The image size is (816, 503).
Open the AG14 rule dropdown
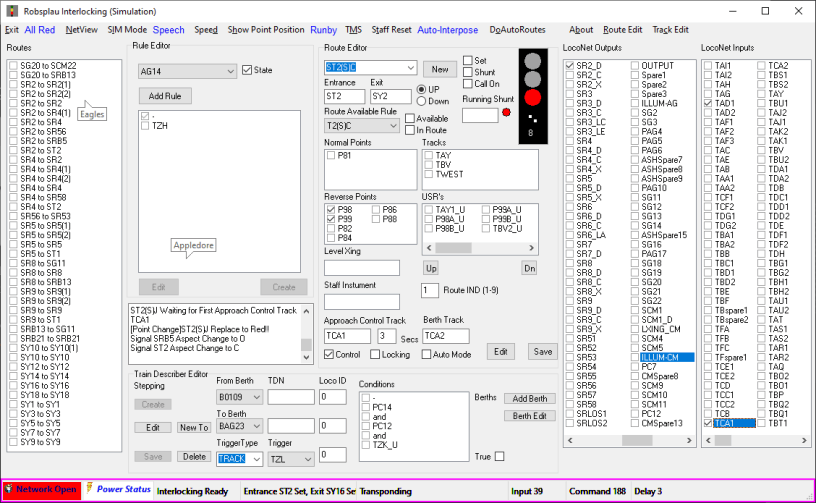pos(231,71)
